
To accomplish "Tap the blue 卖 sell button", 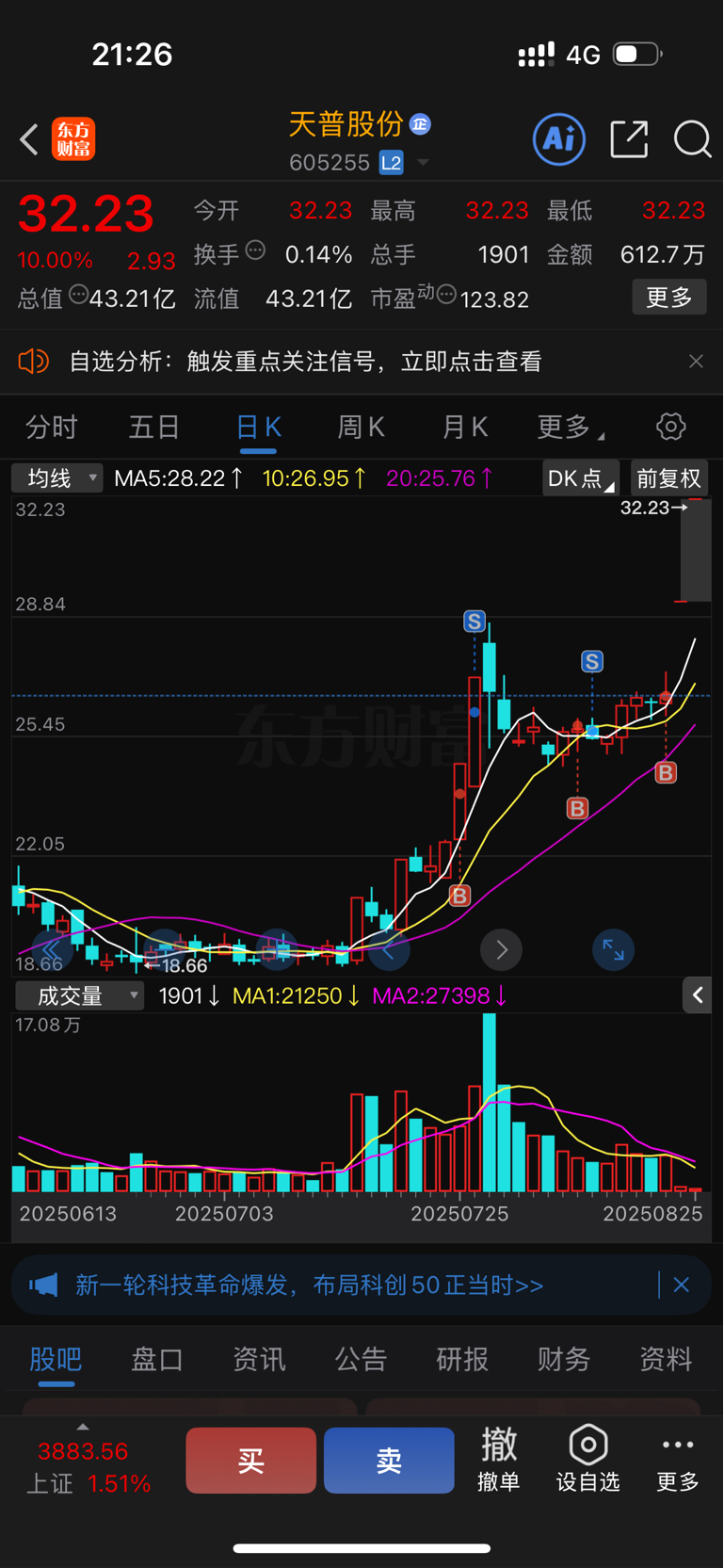I will coord(389,1461).
